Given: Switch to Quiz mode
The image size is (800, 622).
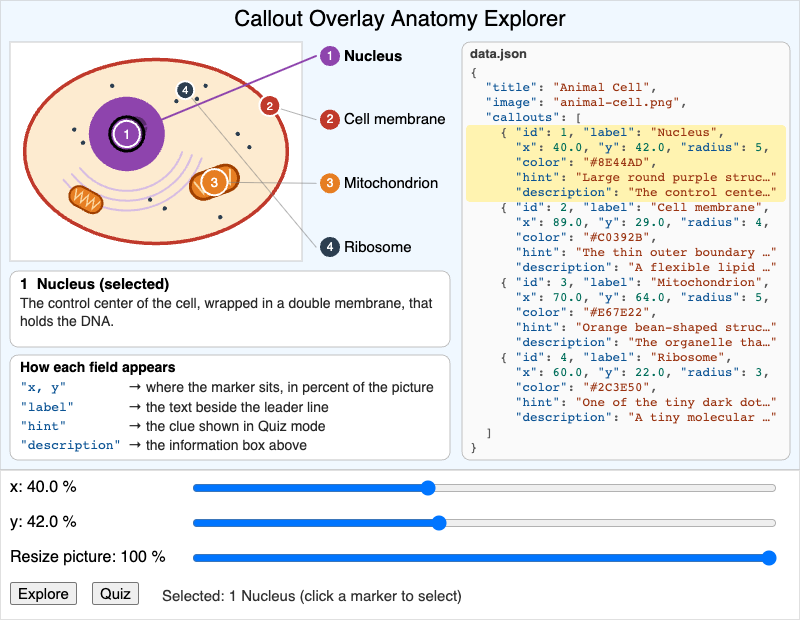Looking at the screenshot, I should click(115, 594).
